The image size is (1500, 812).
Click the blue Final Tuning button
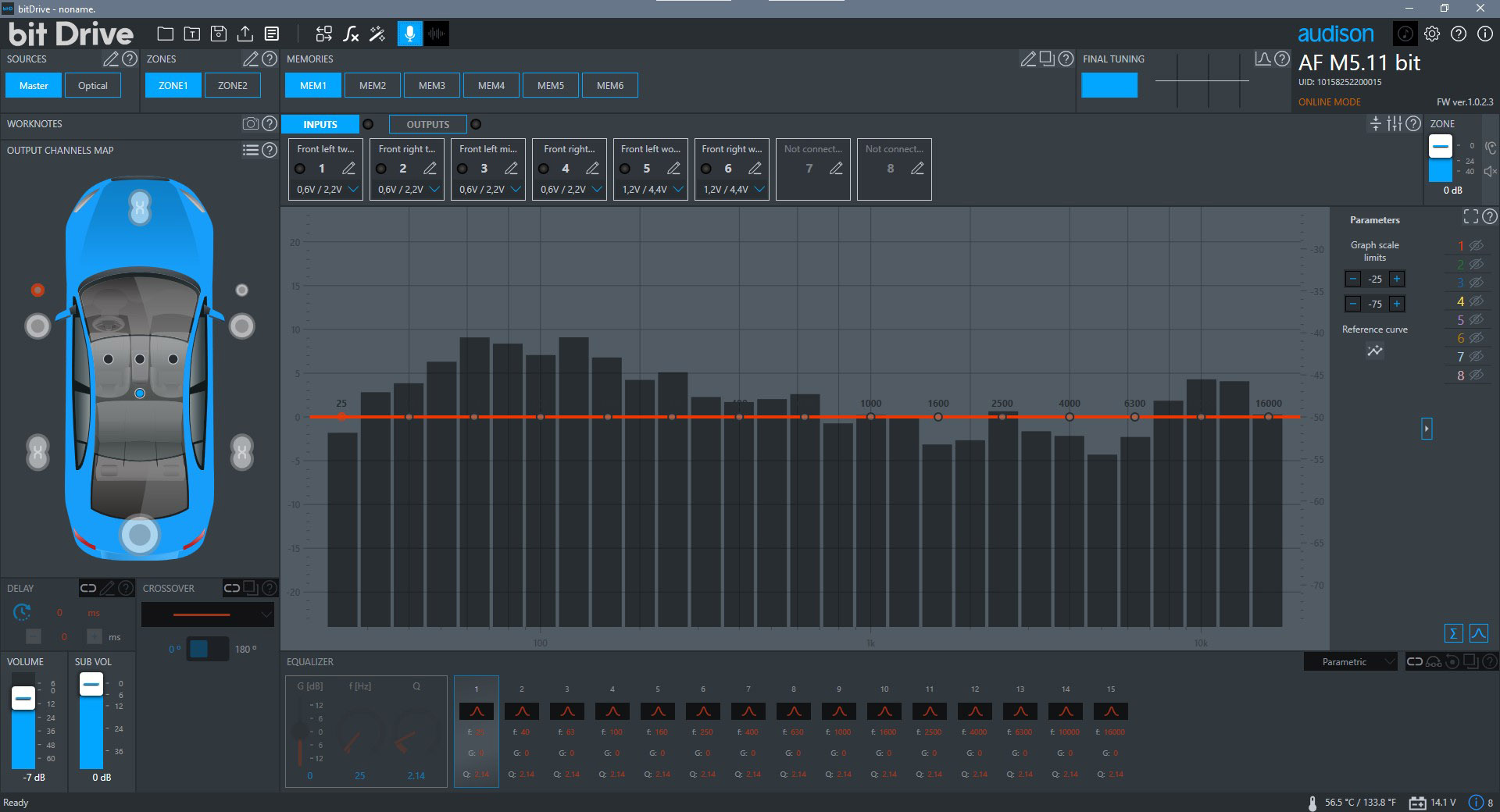1109,85
